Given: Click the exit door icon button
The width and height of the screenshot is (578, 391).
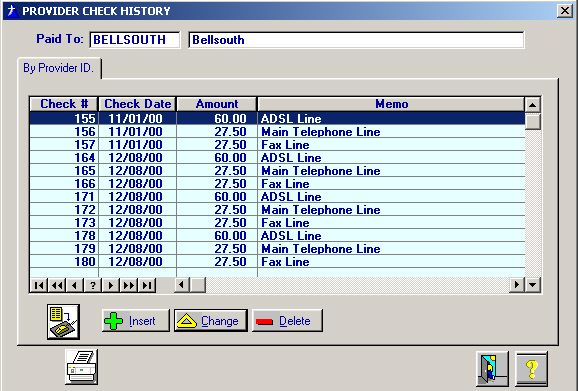Looking at the screenshot, I should (492, 369).
